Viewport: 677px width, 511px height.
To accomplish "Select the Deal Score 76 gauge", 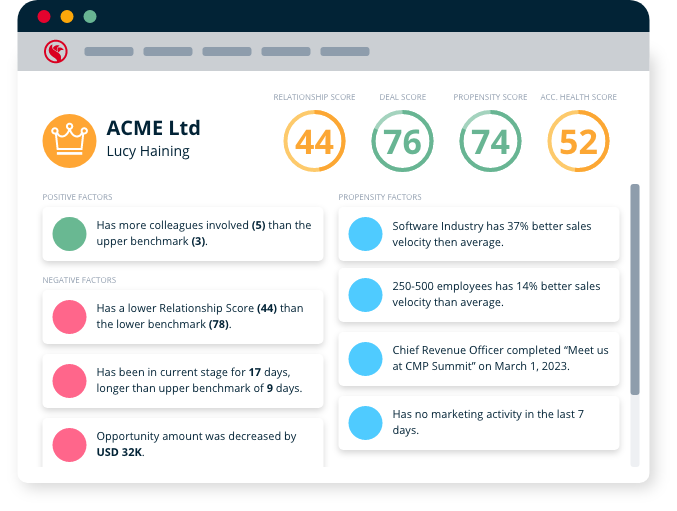I will (x=402, y=141).
